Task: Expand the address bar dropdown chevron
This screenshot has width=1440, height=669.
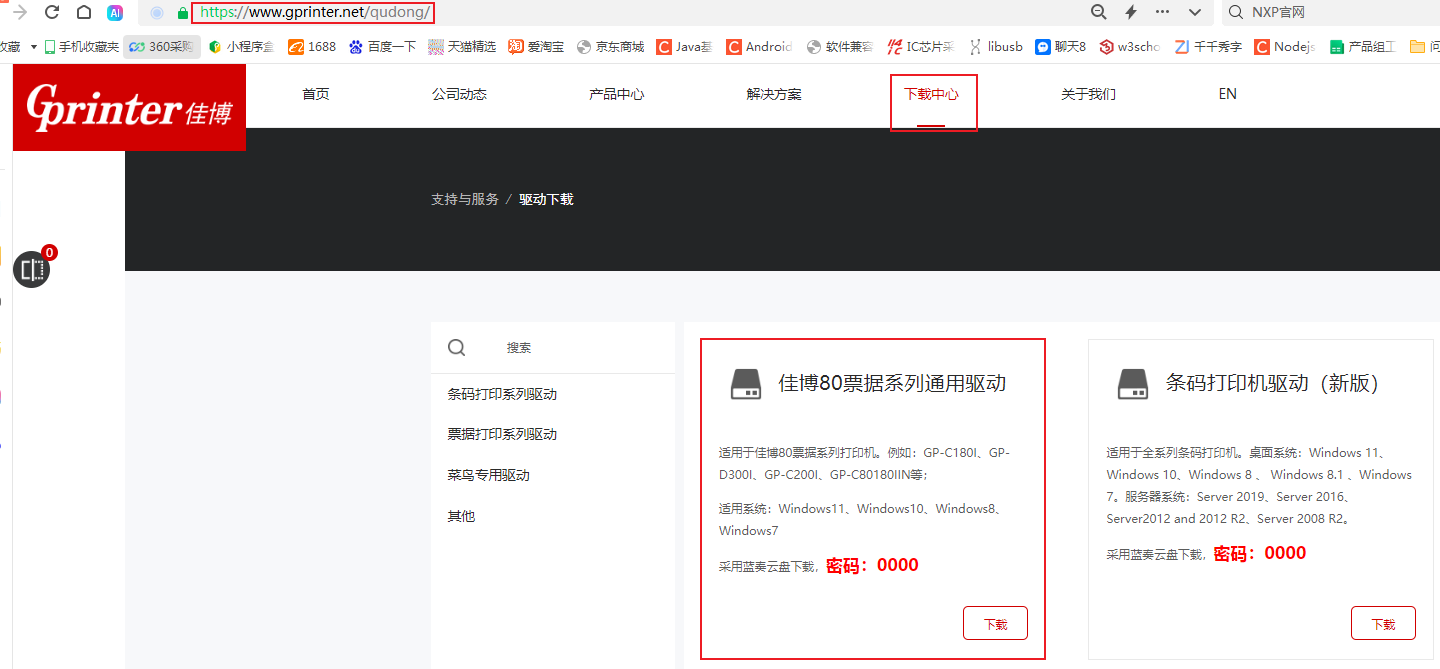Action: click(1194, 12)
